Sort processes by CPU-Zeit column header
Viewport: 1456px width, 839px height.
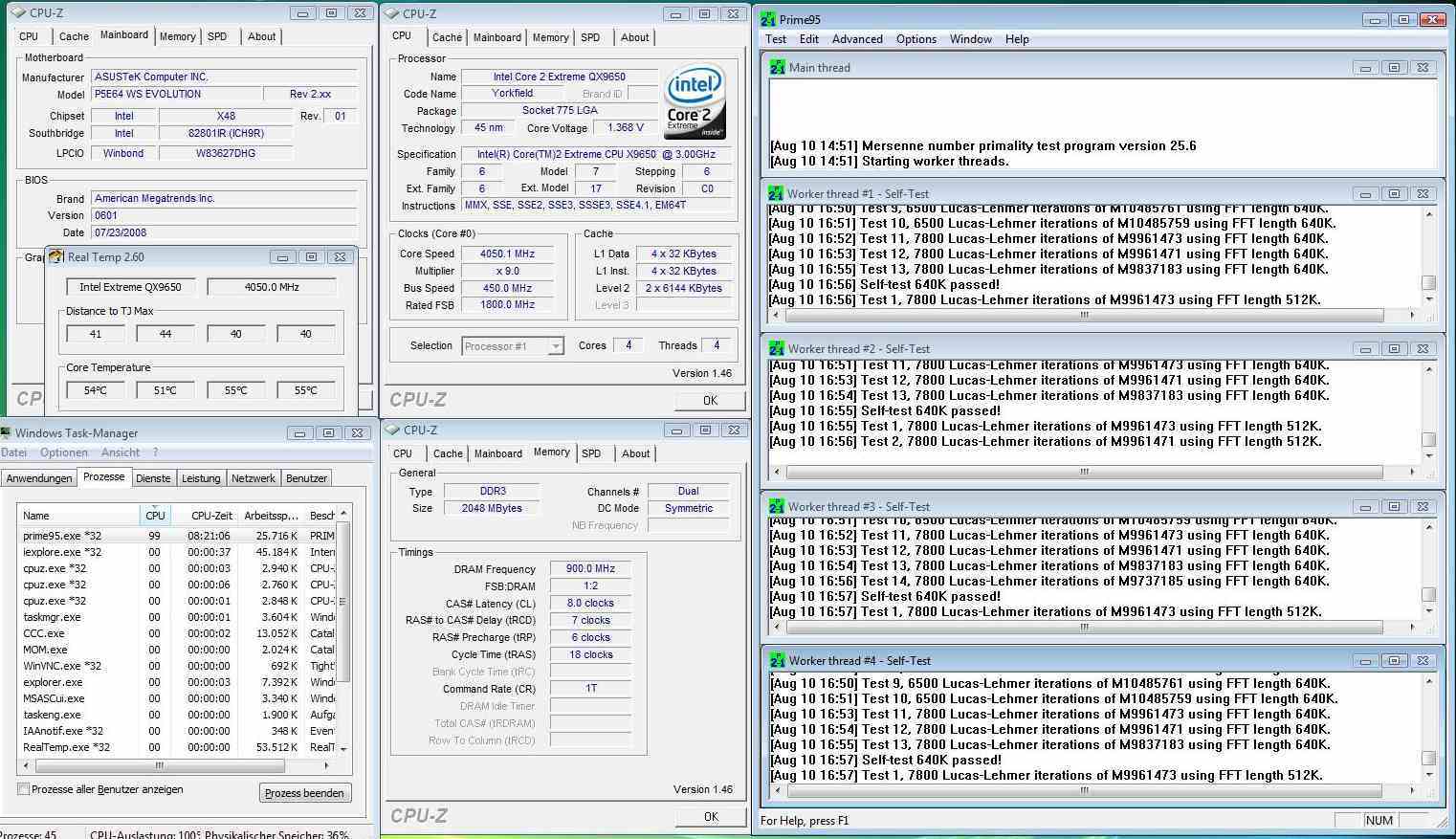coord(204,515)
